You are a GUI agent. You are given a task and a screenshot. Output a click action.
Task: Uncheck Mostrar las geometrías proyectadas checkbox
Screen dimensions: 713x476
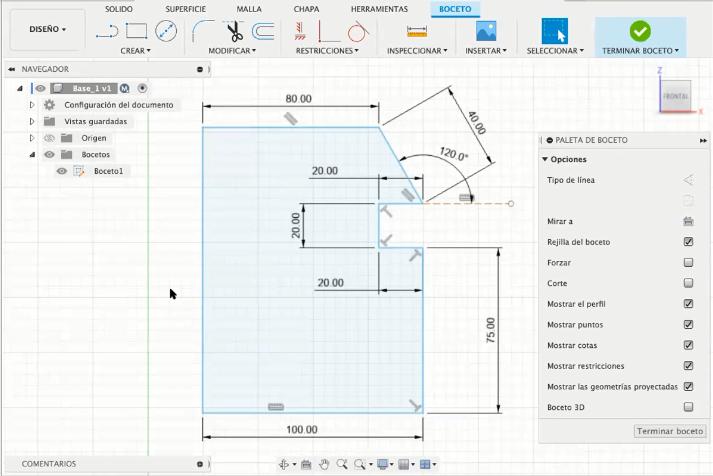click(x=688, y=386)
